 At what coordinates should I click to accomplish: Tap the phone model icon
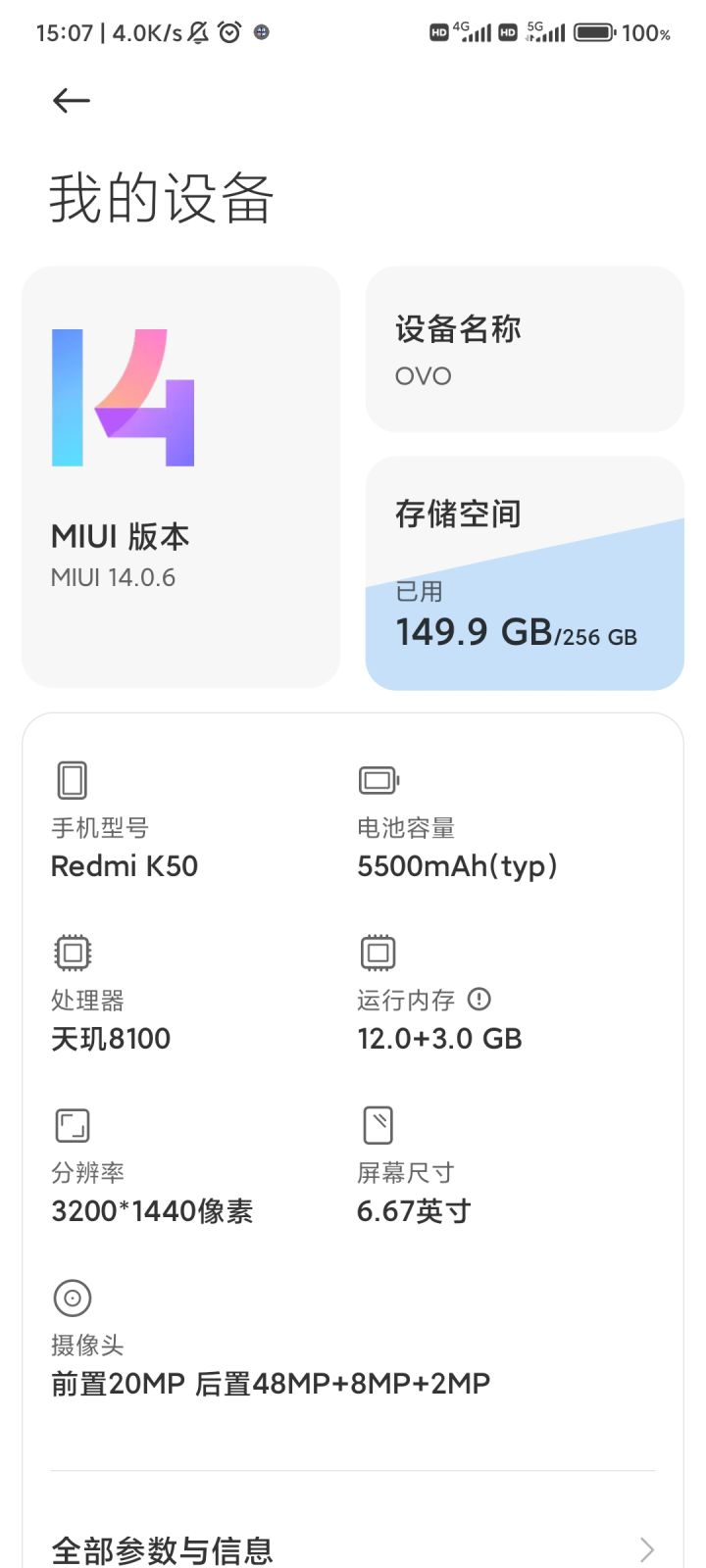pos(73,781)
